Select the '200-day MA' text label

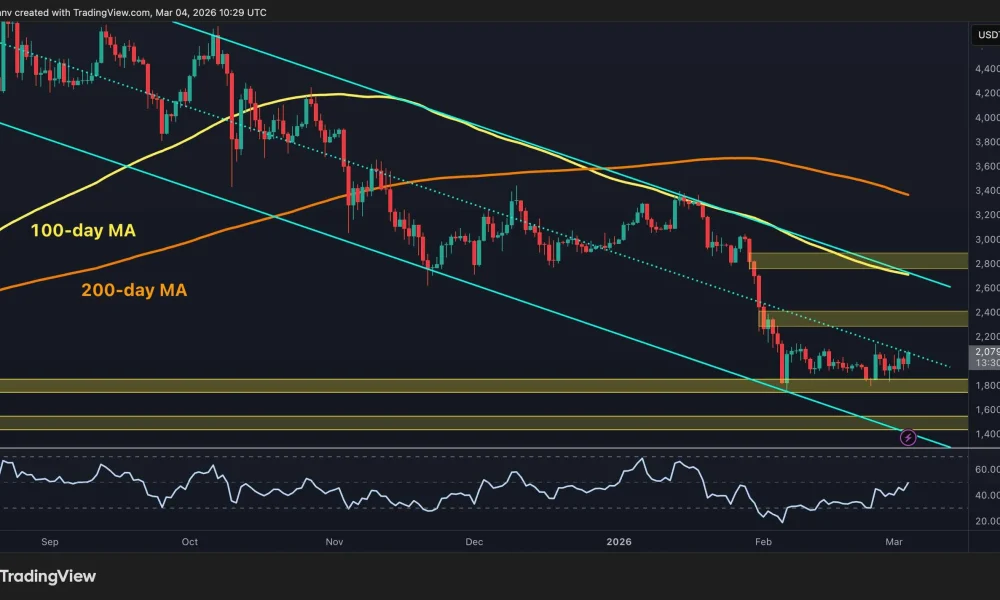point(134,291)
